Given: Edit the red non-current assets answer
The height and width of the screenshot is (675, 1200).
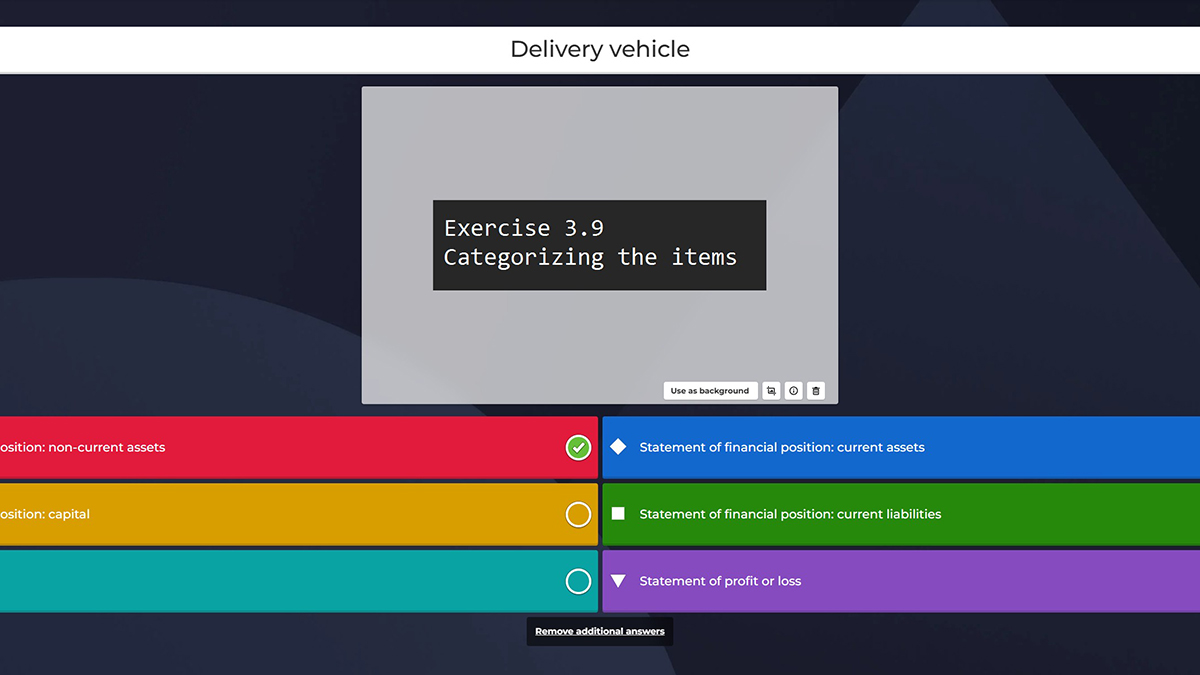Looking at the screenshot, I should click(299, 447).
